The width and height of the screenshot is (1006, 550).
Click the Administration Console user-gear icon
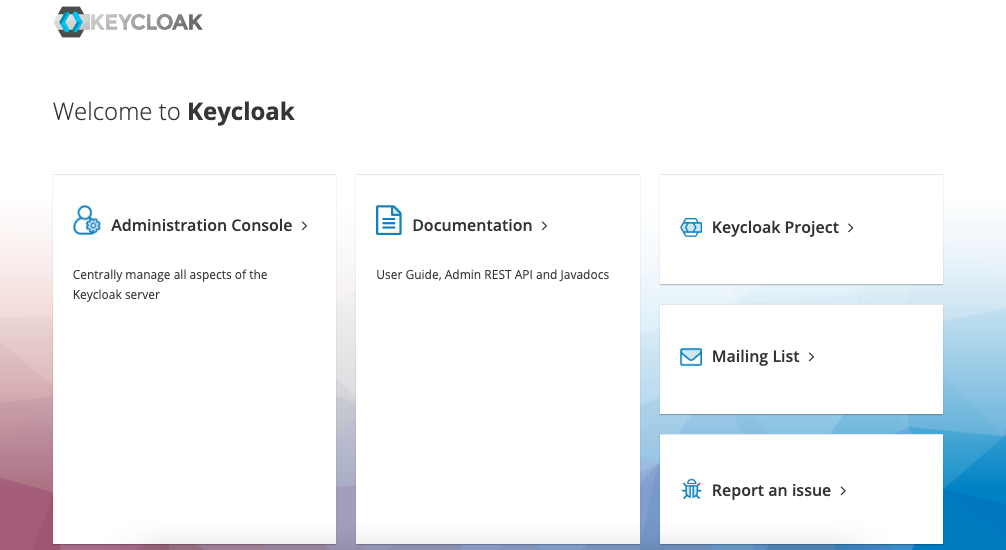point(87,220)
